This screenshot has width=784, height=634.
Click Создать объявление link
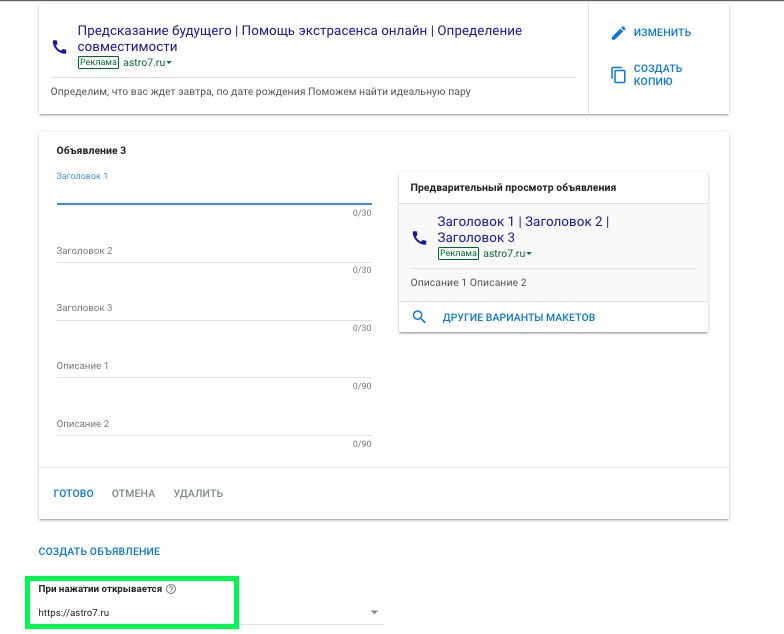pyautogui.click(x=99, y=552)
